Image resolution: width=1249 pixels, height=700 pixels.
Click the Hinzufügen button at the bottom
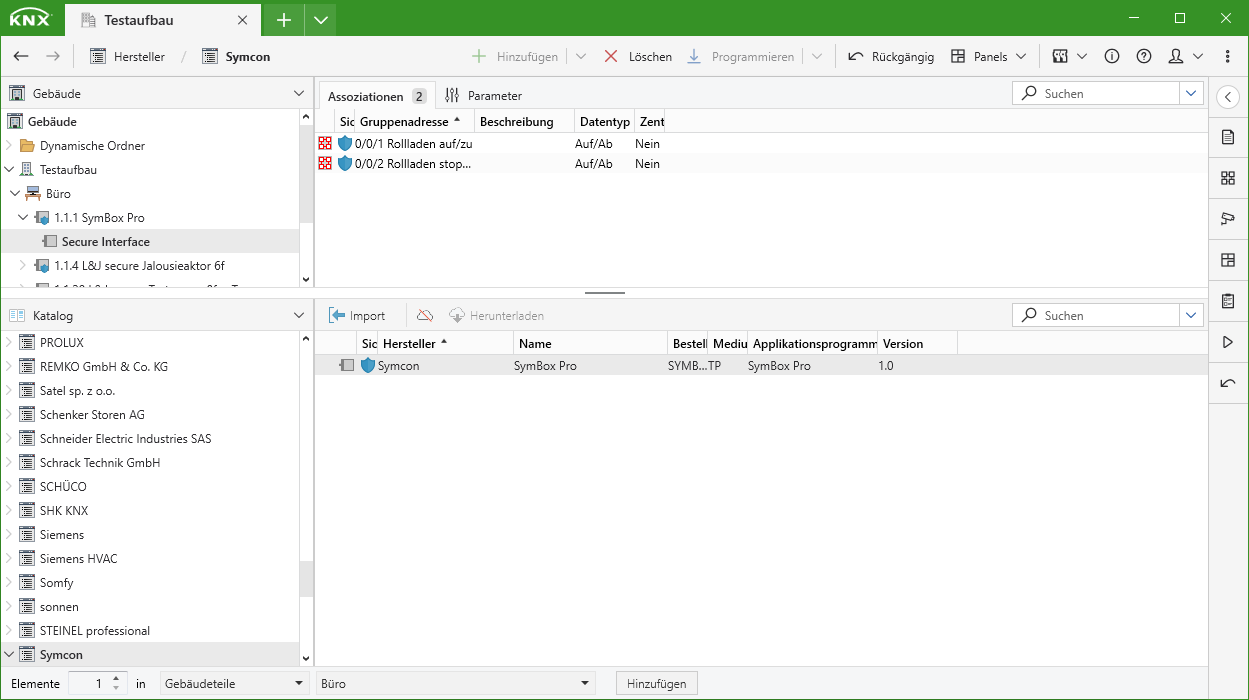(x=656, y=683)
